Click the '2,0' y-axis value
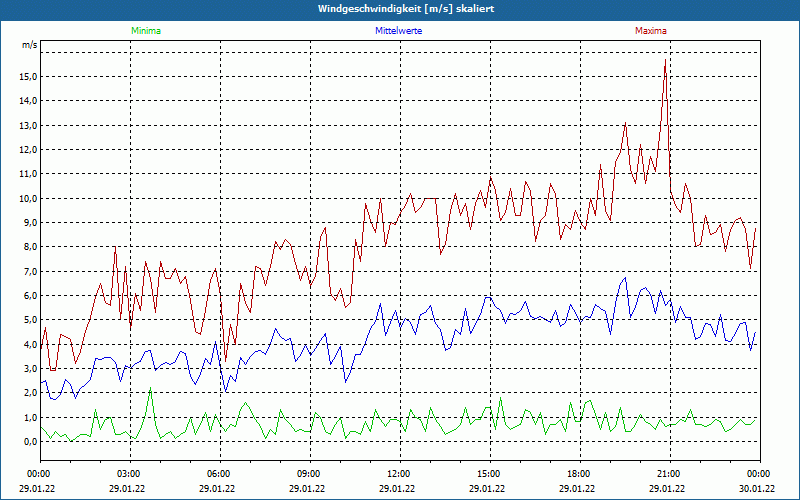 [30, 392]
